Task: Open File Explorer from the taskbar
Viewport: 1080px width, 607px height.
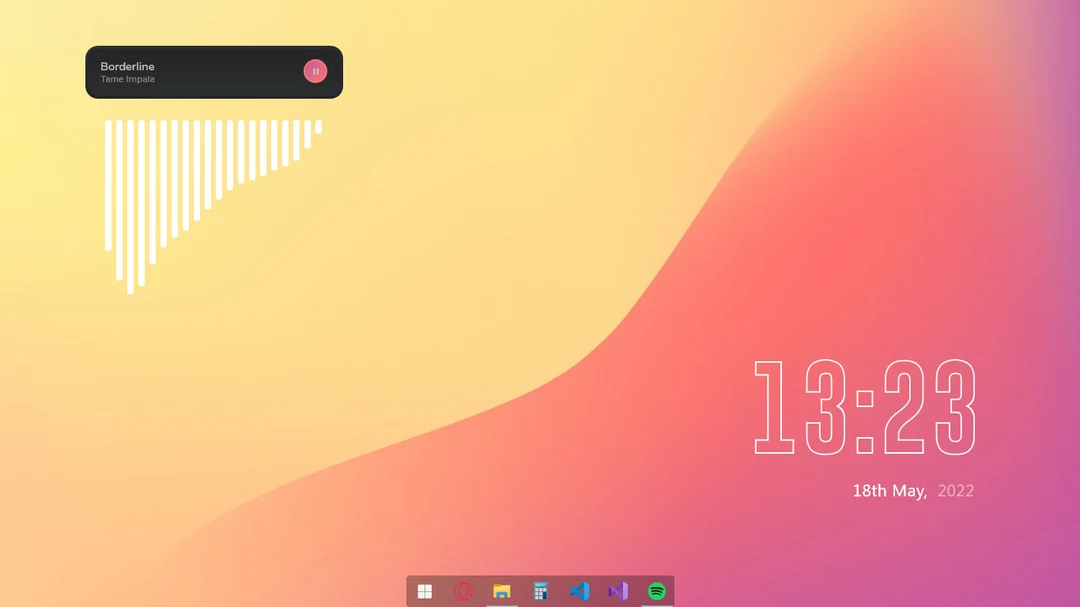Action: pos(500,591)
